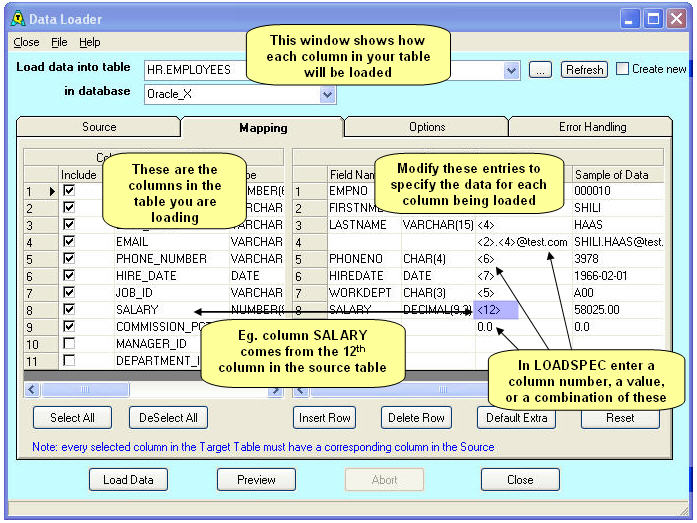Click Select All button
This screenshot has height=523, width=697.
[72, 418]
